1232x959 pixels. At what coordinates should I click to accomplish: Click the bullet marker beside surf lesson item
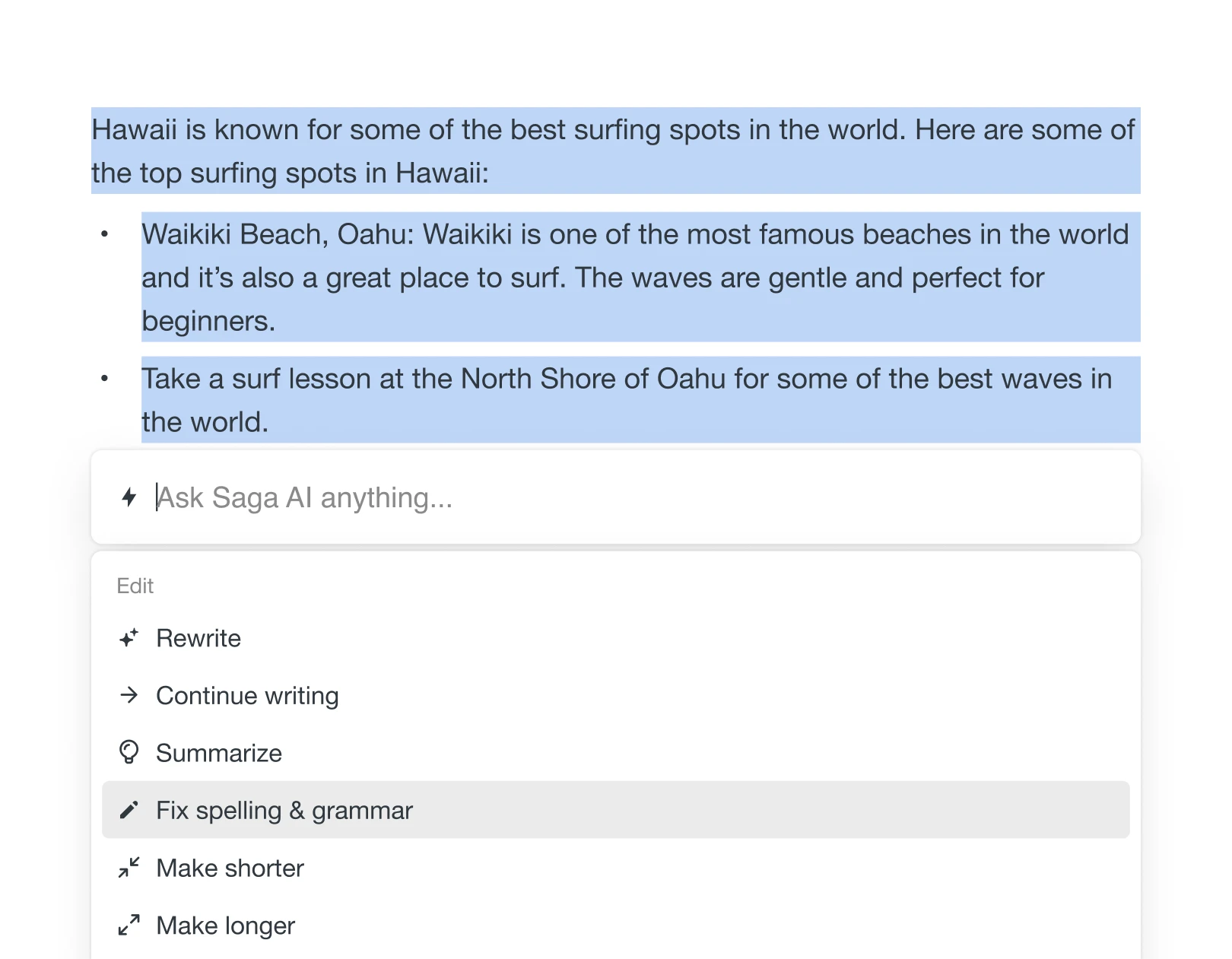[105, 379]
